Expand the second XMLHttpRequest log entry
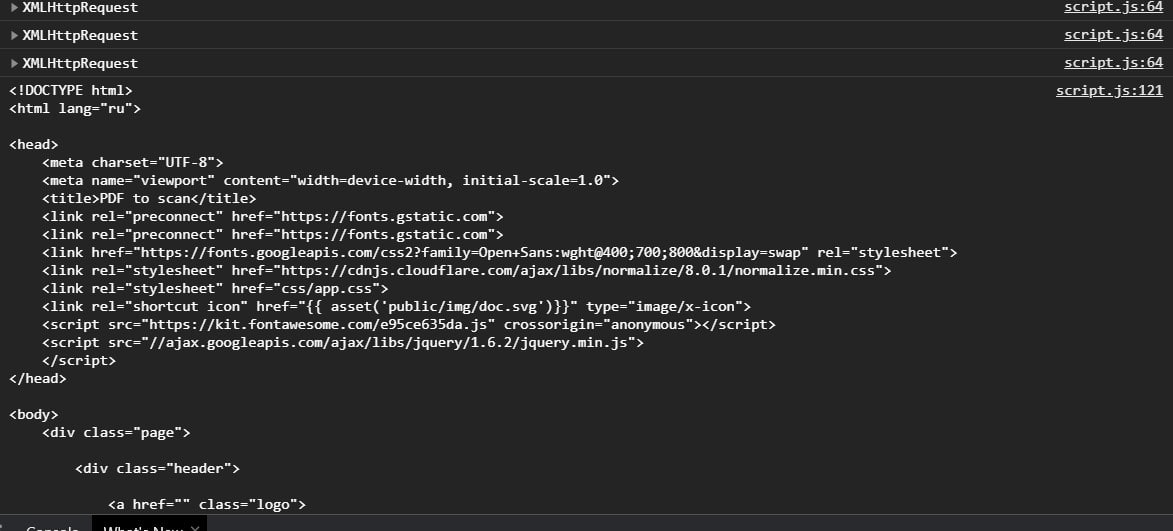Image resolution: width=1173 pixels, height=531 pixels. (x=14, y=35)
